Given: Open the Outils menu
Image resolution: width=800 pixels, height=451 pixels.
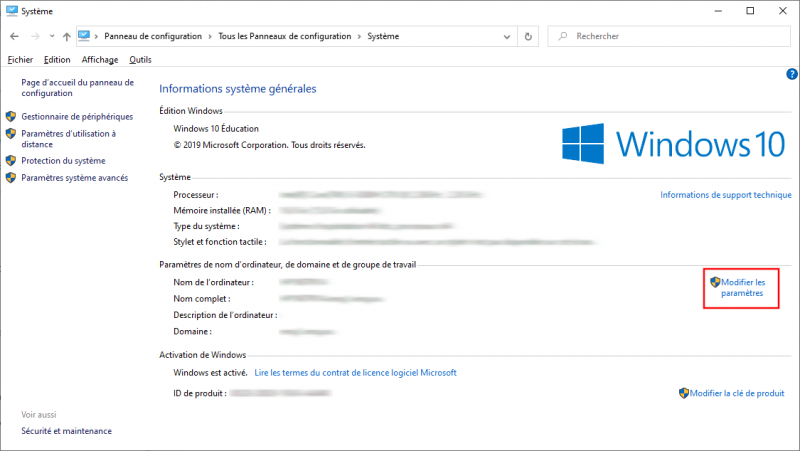Looking at the screenshot, I should pyautogui.click(x=140, y=60).
